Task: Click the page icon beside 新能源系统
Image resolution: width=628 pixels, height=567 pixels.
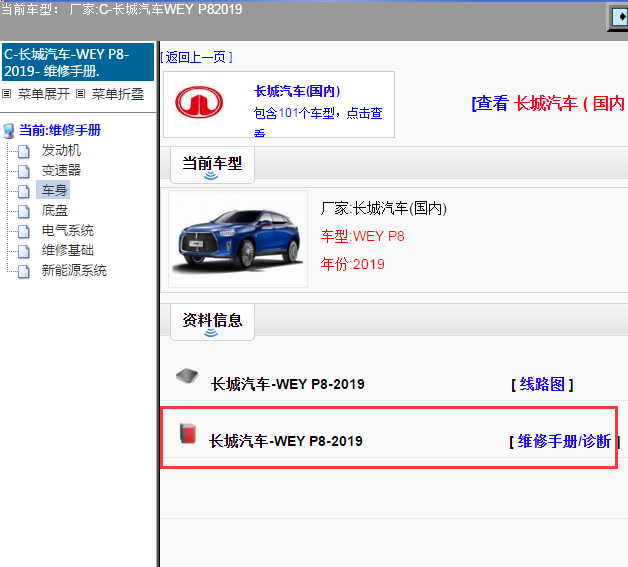Action: [24, 271]
